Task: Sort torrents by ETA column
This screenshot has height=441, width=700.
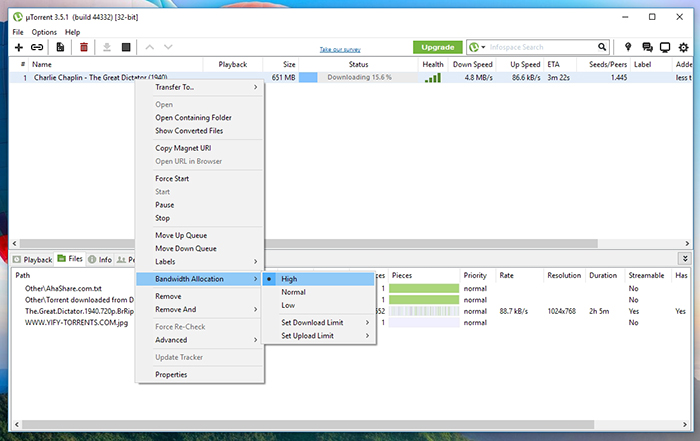Action: [x=553, y=64]
